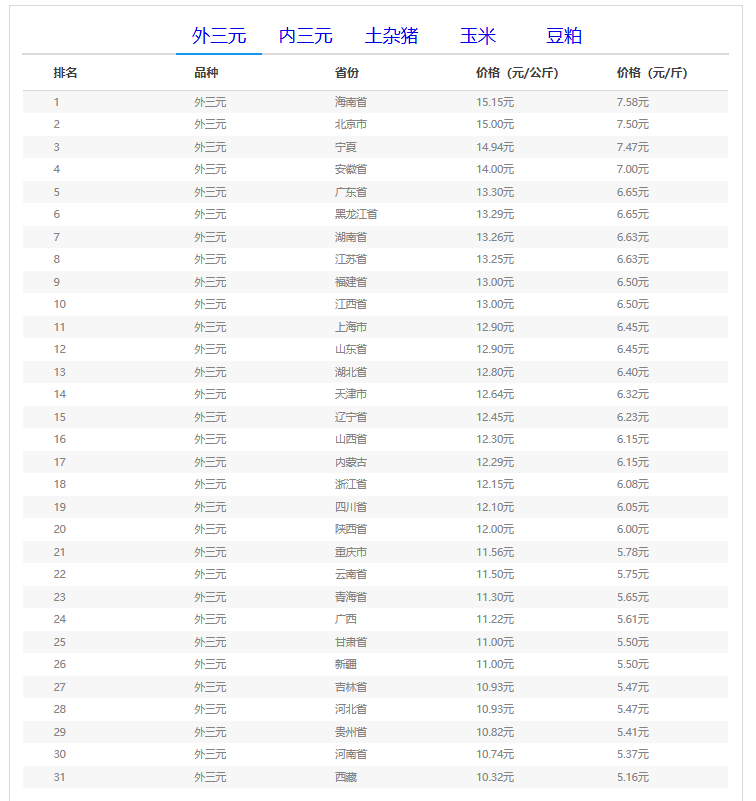Click rank number 31 cell

click(60, 777)
